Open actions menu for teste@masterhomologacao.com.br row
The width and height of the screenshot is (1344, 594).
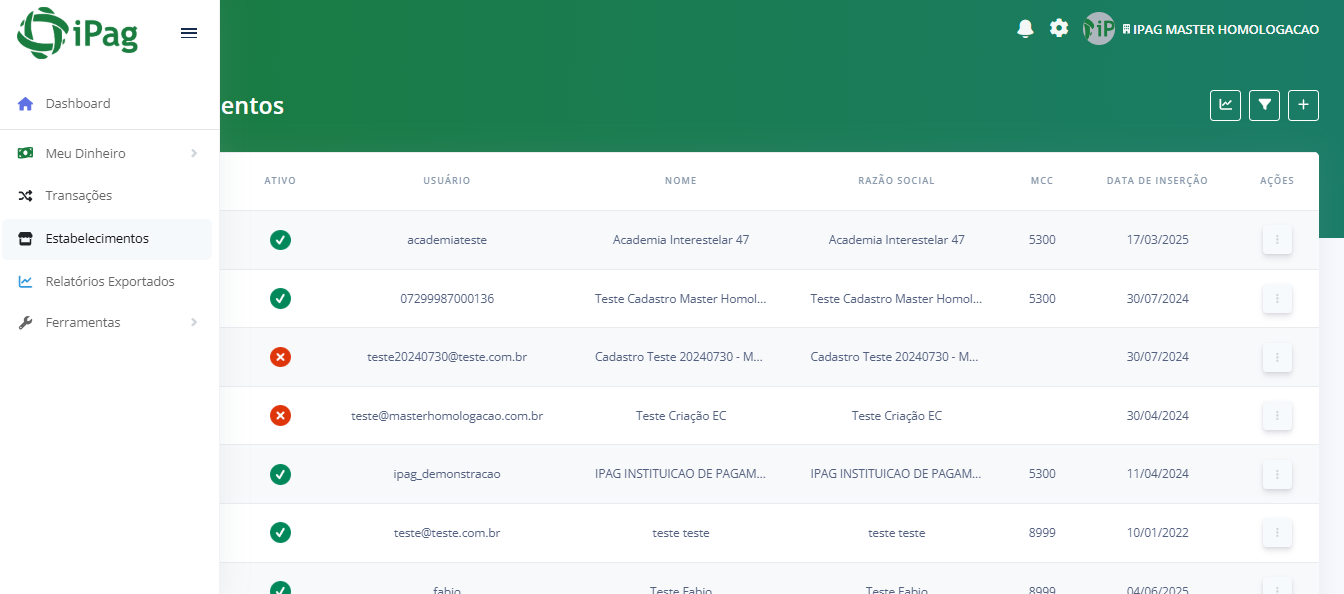(1277, 416)
